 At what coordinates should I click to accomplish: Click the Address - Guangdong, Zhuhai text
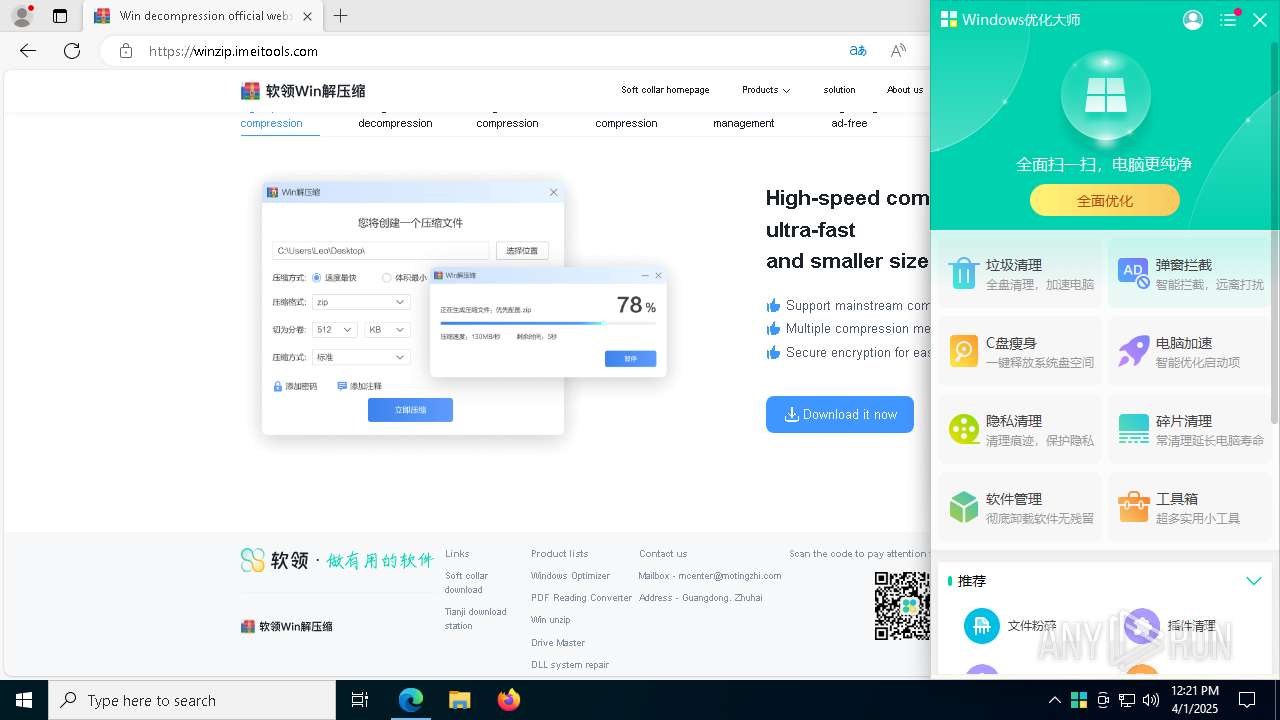click(700, 598)
